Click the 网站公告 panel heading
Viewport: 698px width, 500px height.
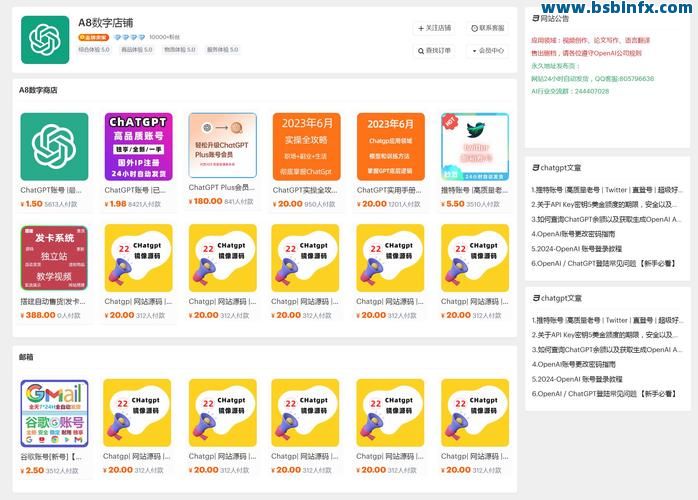click(x=551, y=19)
